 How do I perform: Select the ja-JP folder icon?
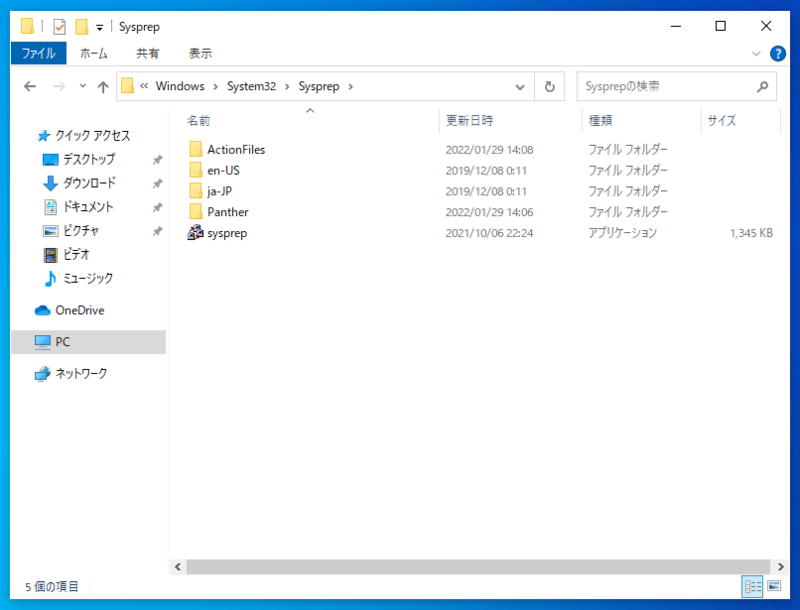pos(195,191)
